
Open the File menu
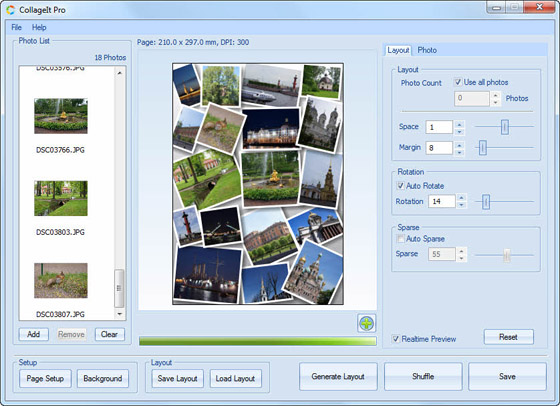coord(16,27)
